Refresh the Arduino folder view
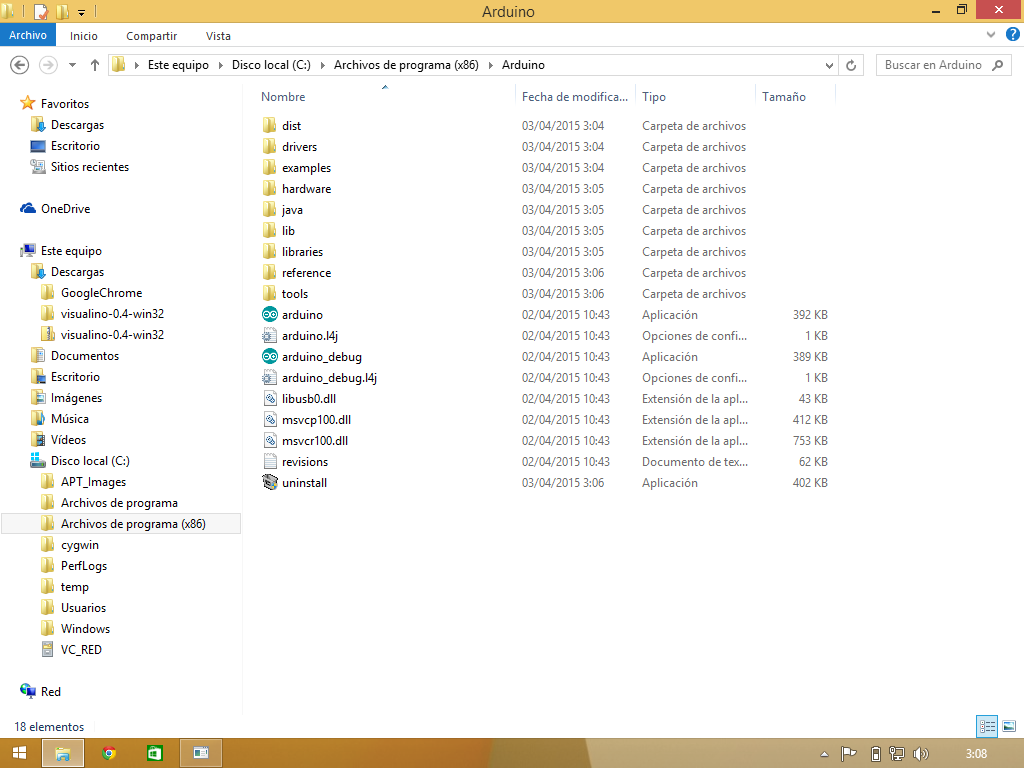 click(851, 65)
